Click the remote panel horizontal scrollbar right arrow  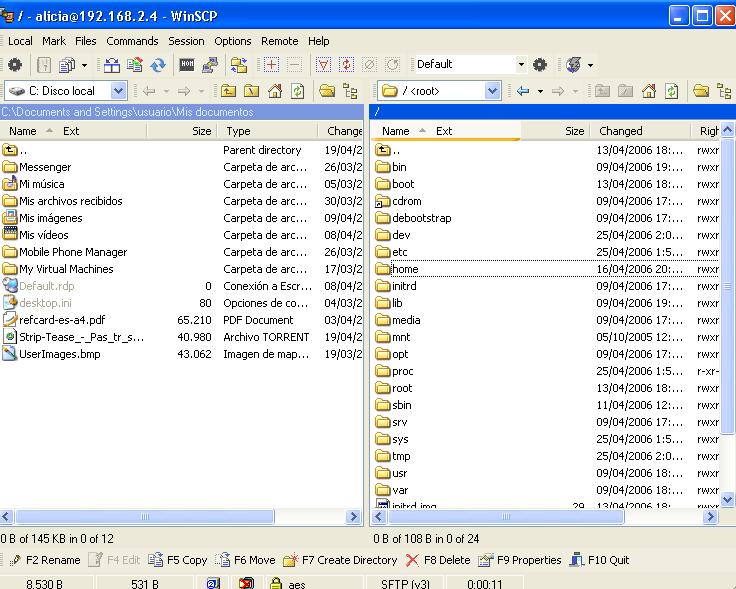tap(710, 517)
